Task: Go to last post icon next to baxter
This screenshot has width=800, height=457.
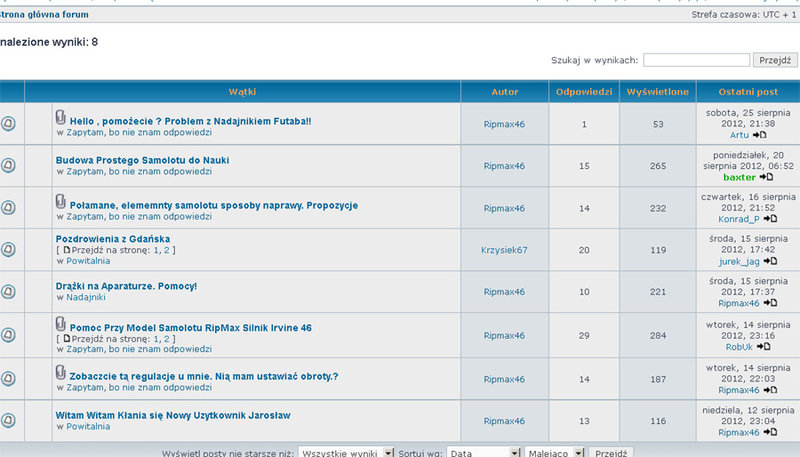Action: (766, 177)
